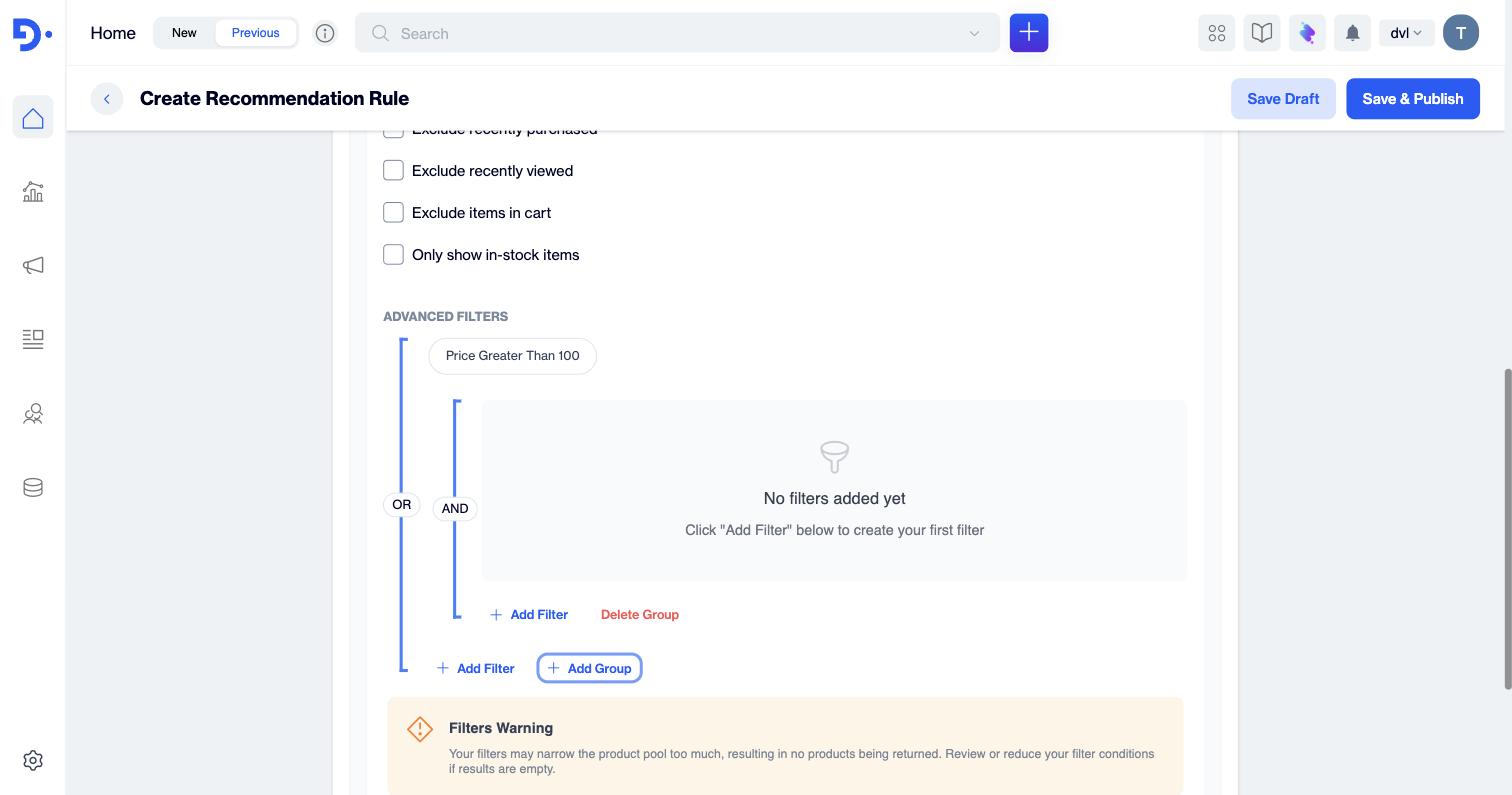1512x795 pixels.
Task: Open settings gear in sidebar
Action: 33,760
